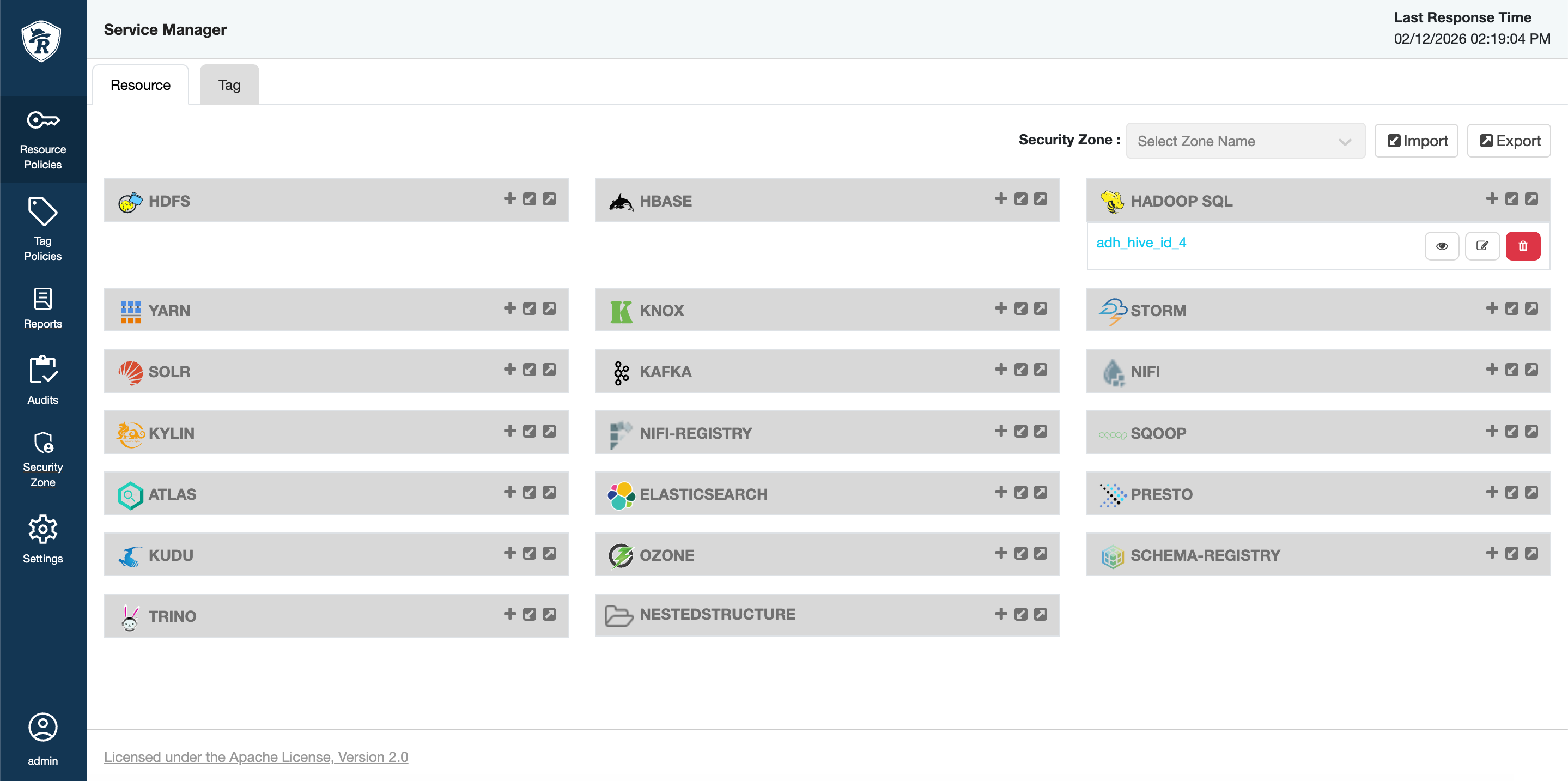The image size is (1568, 781).
Task: Click the top-right Import button
Action: point(1416,141)
